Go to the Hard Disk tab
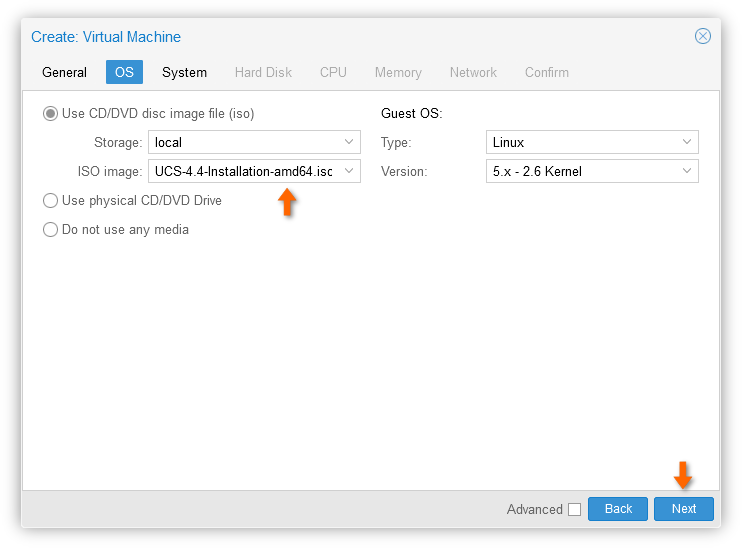This screenshot has width=742, height=548. pyautogui.click(x=263, y=72)
